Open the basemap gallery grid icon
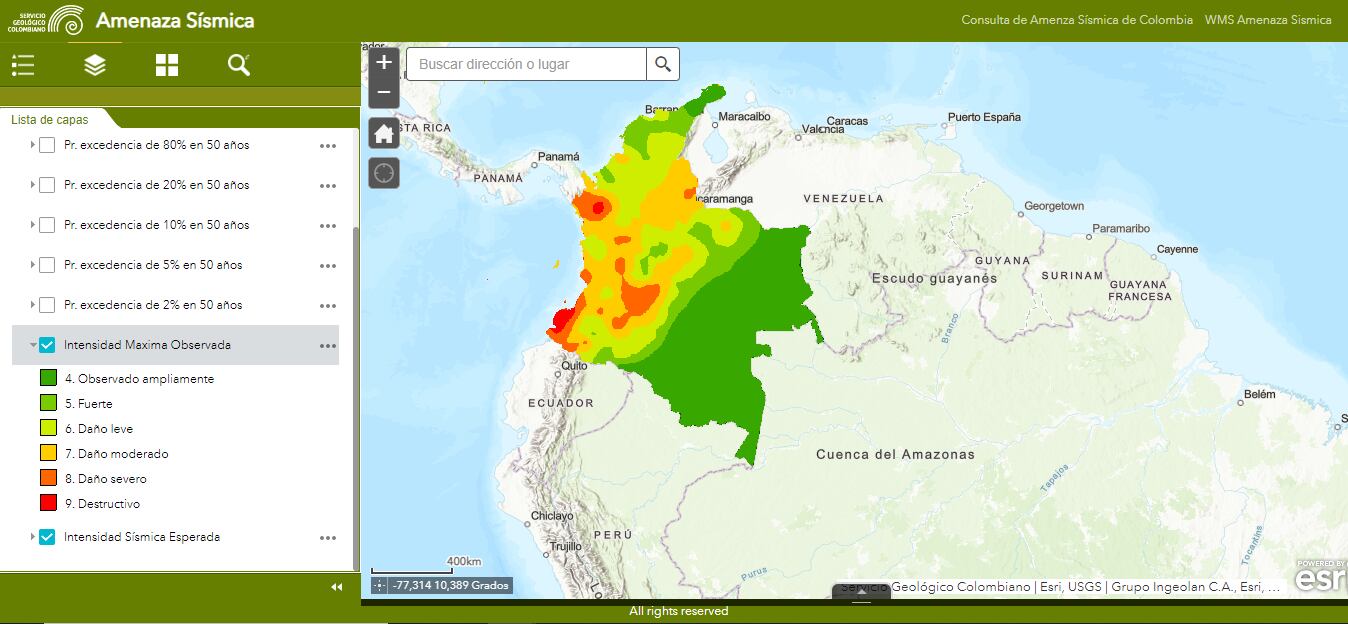The image size is (1348, 624). pyautogui.click(x=167, y=64)
